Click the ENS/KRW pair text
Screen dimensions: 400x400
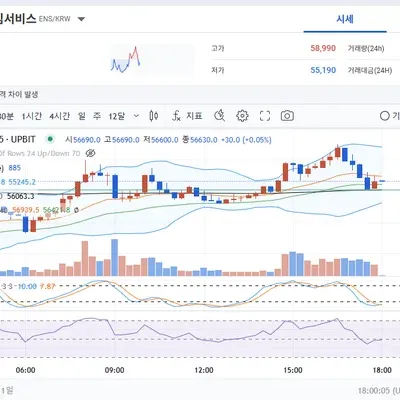tap(55, 19)
